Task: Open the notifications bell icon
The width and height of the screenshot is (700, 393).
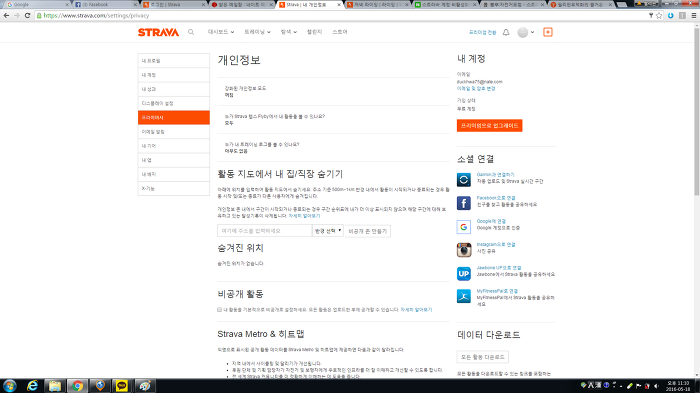Action: 506,32
